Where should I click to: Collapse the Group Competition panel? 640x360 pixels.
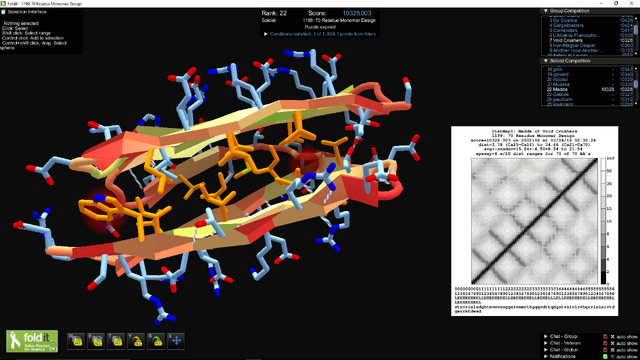[546, 11]
